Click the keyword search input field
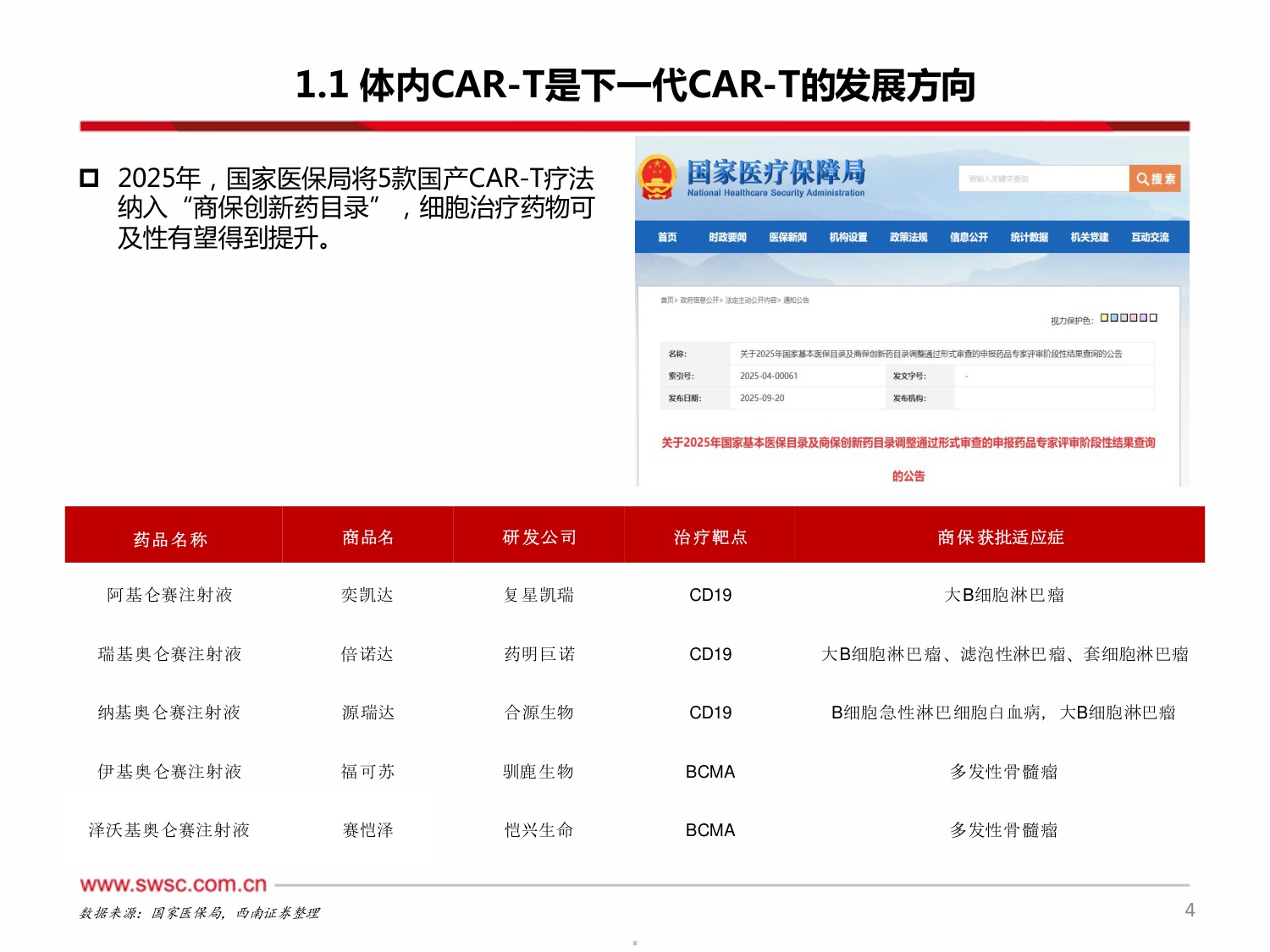Viewport: 1270px width, 952px height. pos(1044,179)
